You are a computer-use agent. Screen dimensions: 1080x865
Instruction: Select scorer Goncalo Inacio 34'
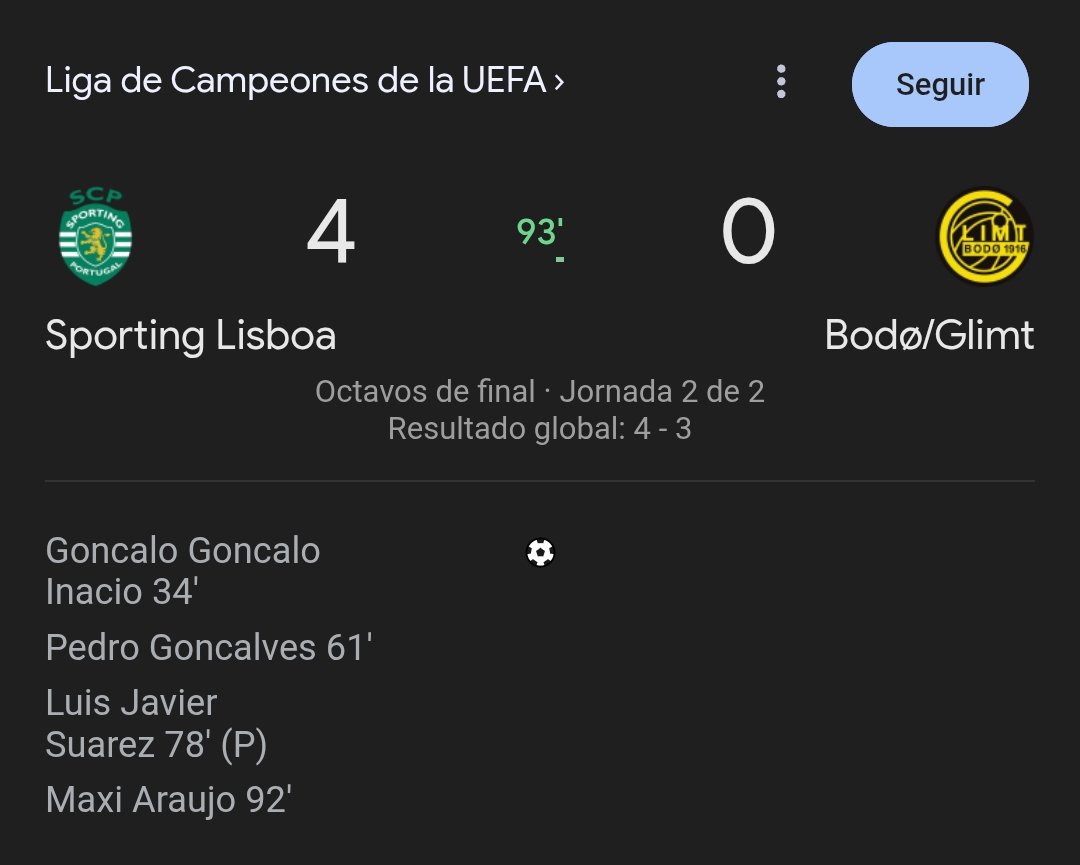point(183,571)
